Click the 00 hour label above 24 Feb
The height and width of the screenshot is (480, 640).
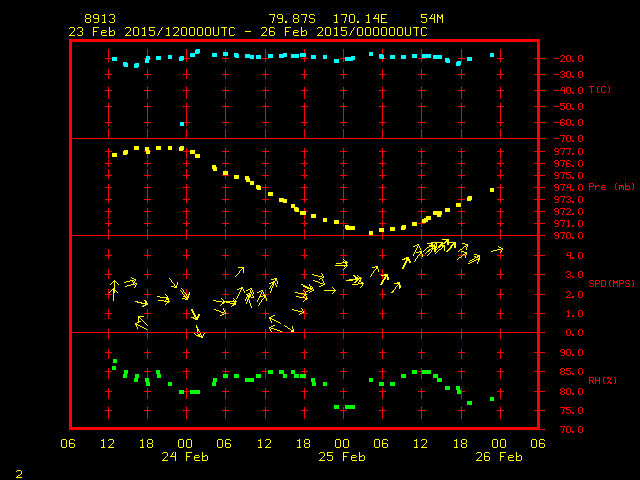(x=185, y=444)
